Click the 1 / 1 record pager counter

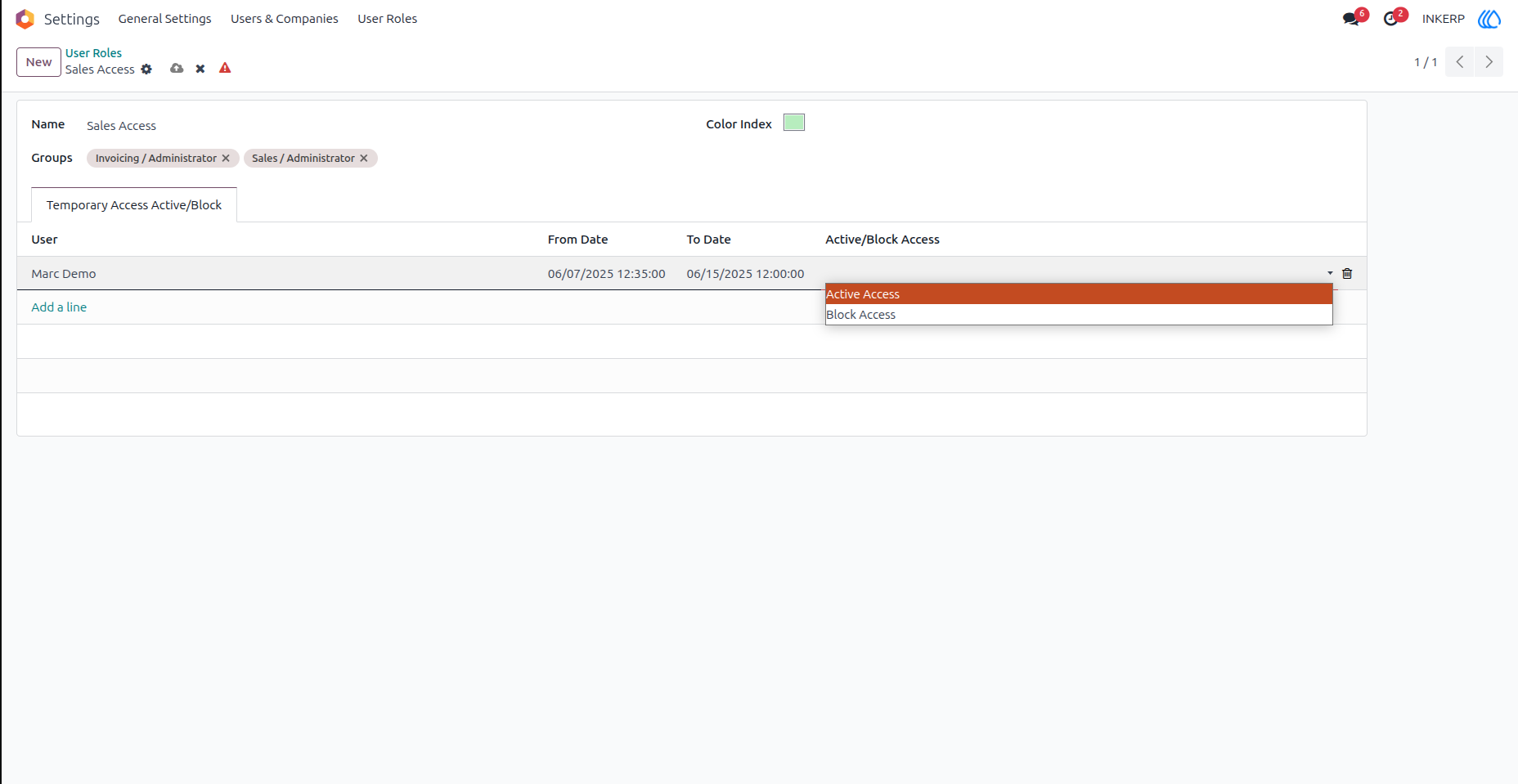1426,62
